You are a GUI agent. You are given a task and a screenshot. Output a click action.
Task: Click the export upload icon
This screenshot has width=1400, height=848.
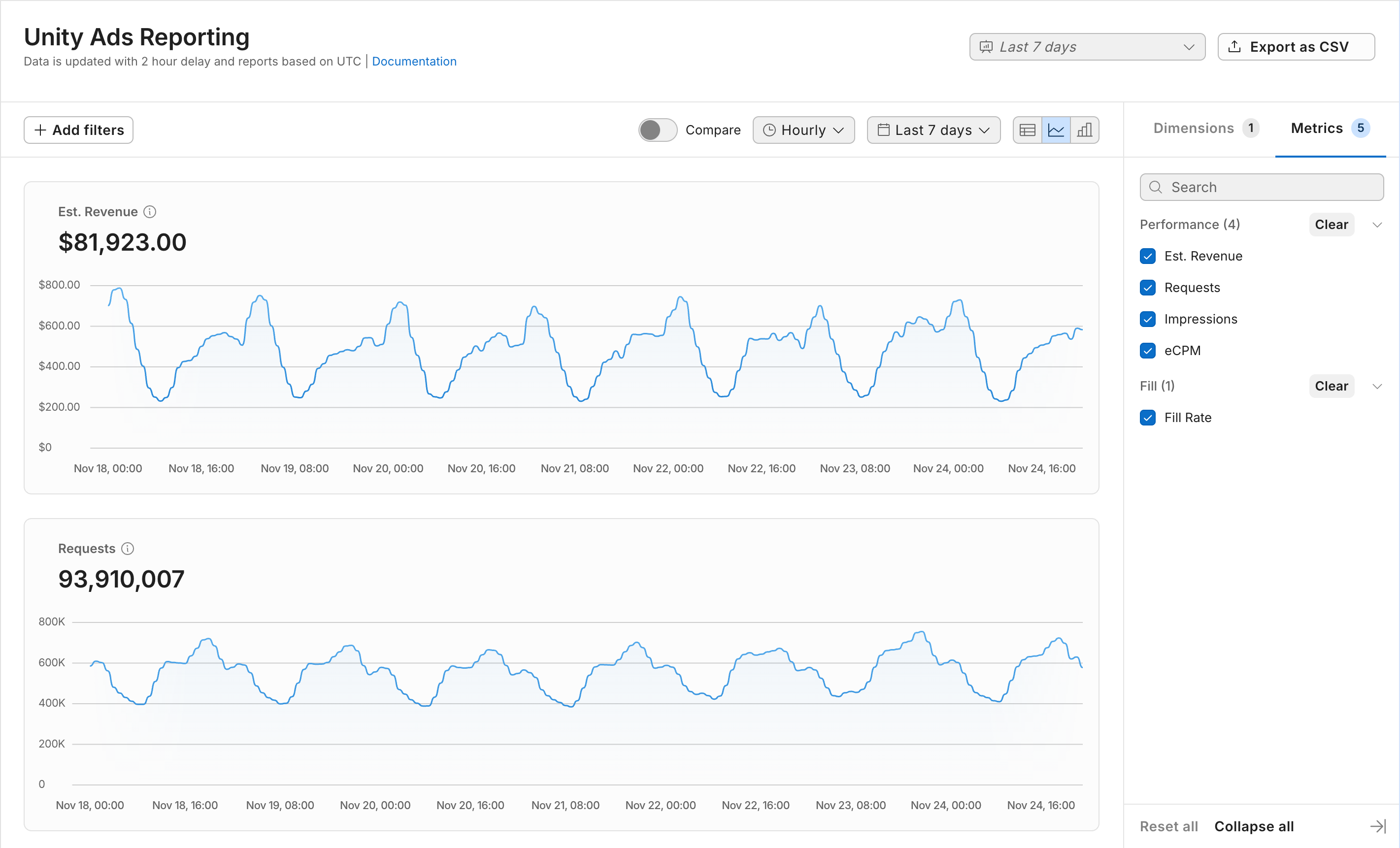1234,47
